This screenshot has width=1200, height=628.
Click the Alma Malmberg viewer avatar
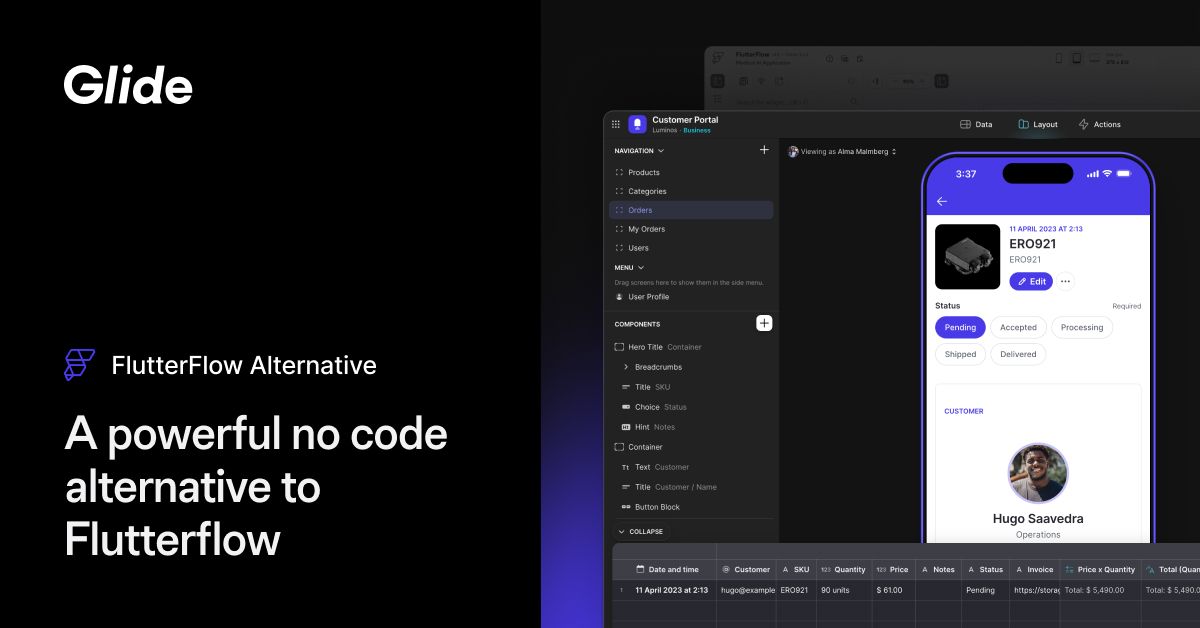pyautogui.click(x=793, y=152)
